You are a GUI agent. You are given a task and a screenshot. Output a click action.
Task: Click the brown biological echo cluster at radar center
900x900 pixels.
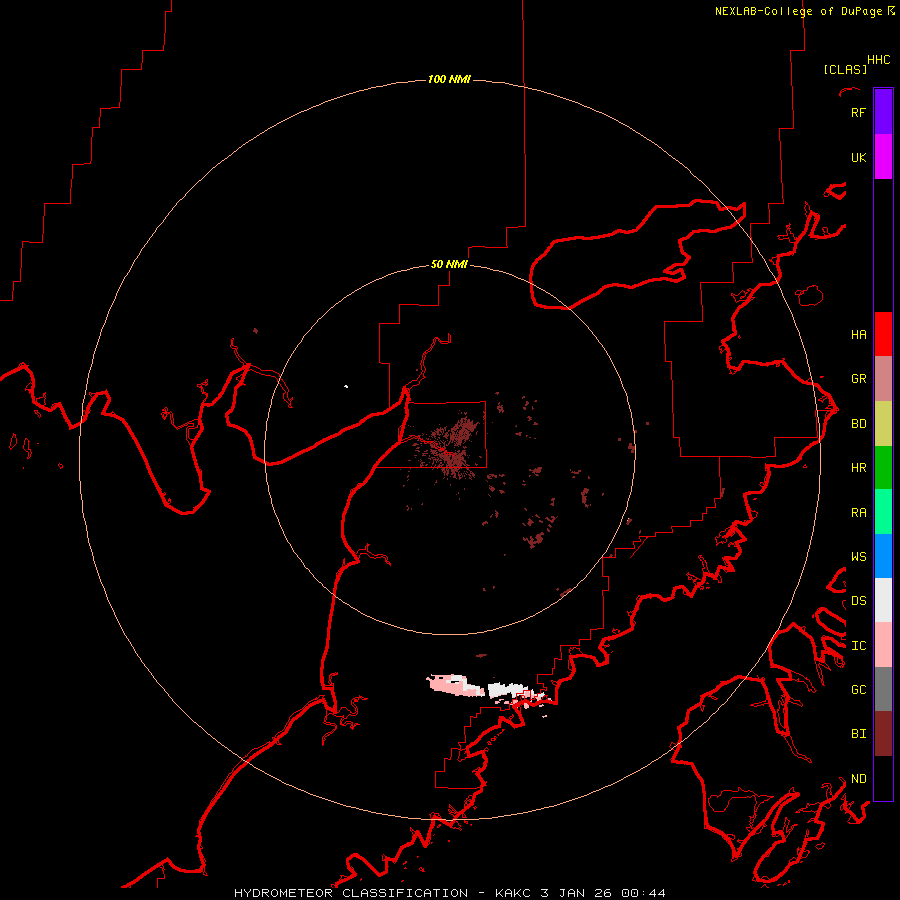pyautogui.click(x=453, y=447)
